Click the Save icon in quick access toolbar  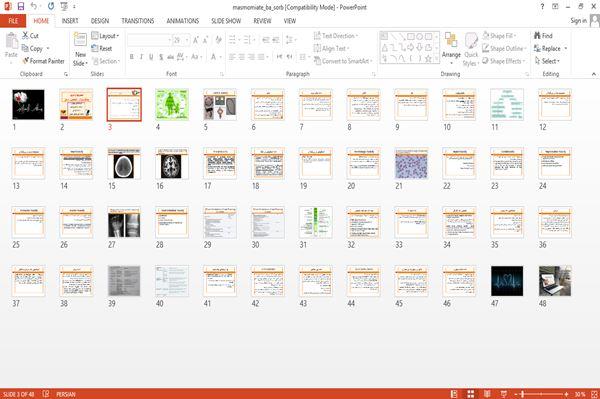[x=21, y=6]
